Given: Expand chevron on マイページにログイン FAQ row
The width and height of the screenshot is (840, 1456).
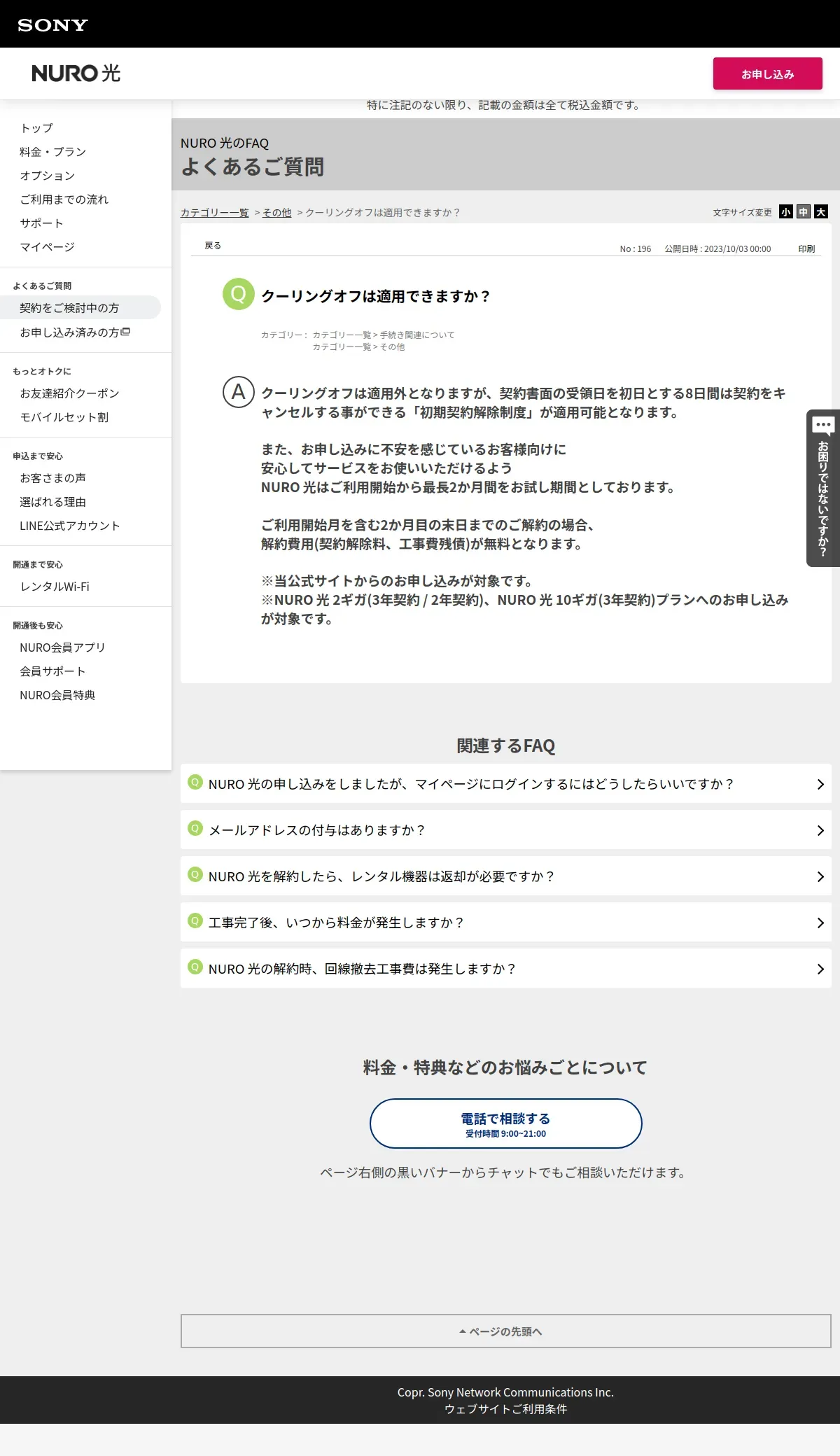Looking at the screenshot, I should (x=820, y=785).
